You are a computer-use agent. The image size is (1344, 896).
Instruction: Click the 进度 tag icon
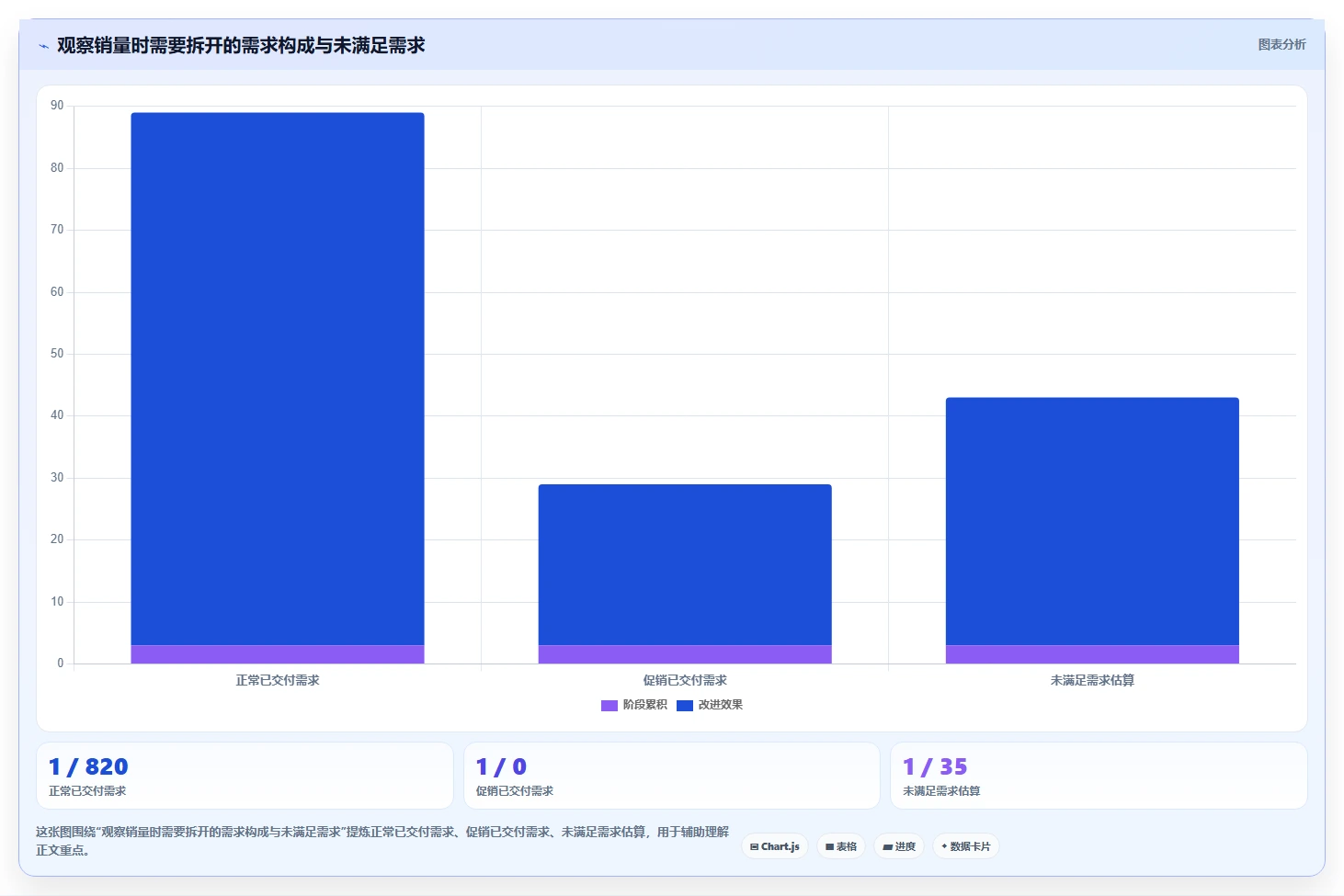point(887,847)
